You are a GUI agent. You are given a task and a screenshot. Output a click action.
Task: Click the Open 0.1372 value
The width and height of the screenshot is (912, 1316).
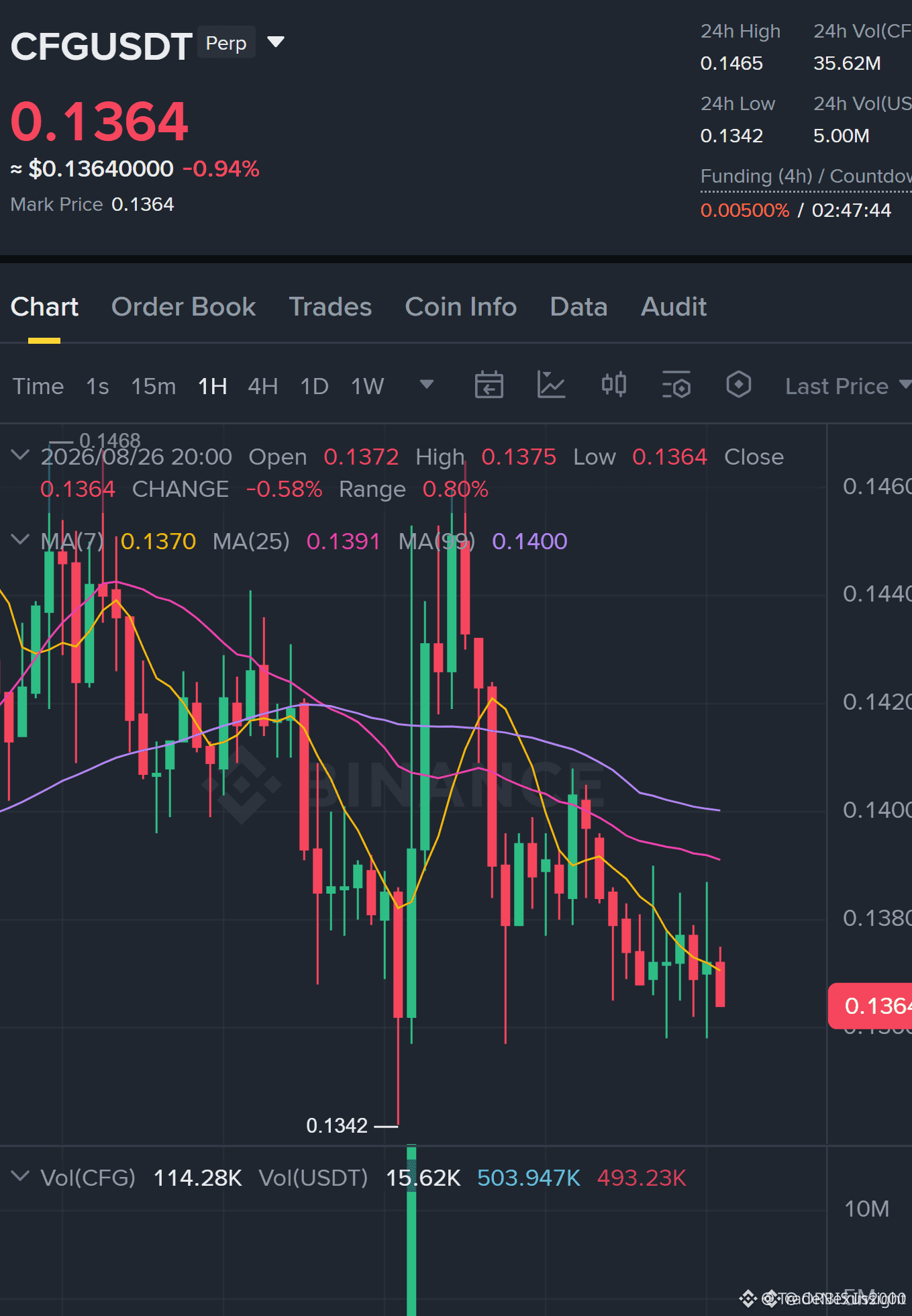pos(361,457)
